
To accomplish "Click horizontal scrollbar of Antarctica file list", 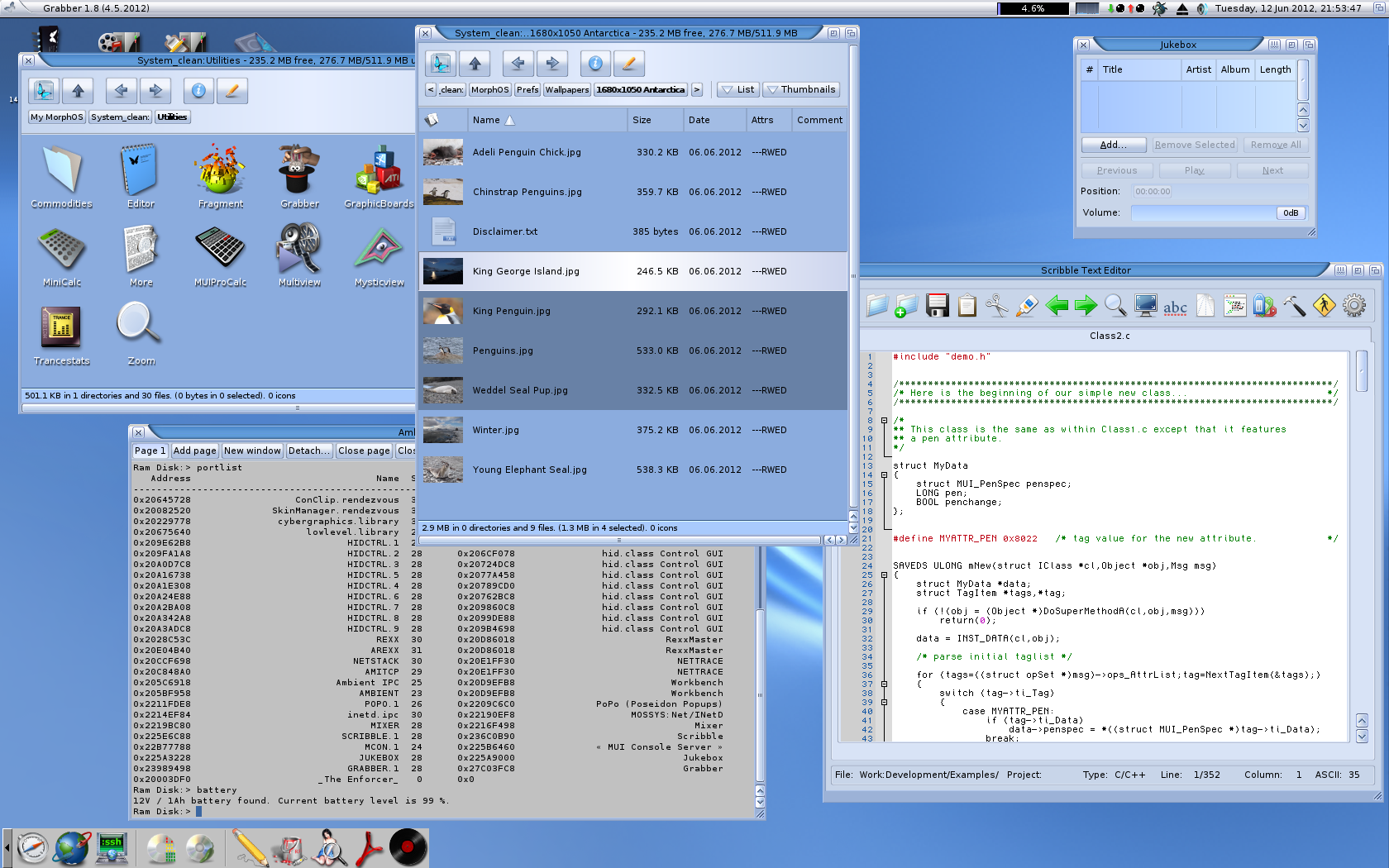I will point(620,540).
